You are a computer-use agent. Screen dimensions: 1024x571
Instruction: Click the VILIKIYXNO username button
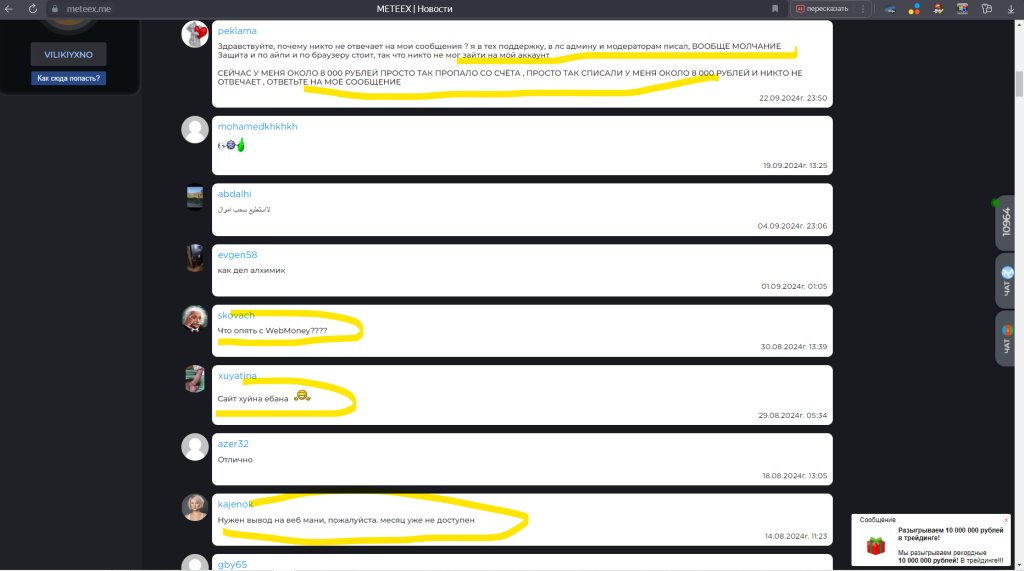click(x=69, y=55)
